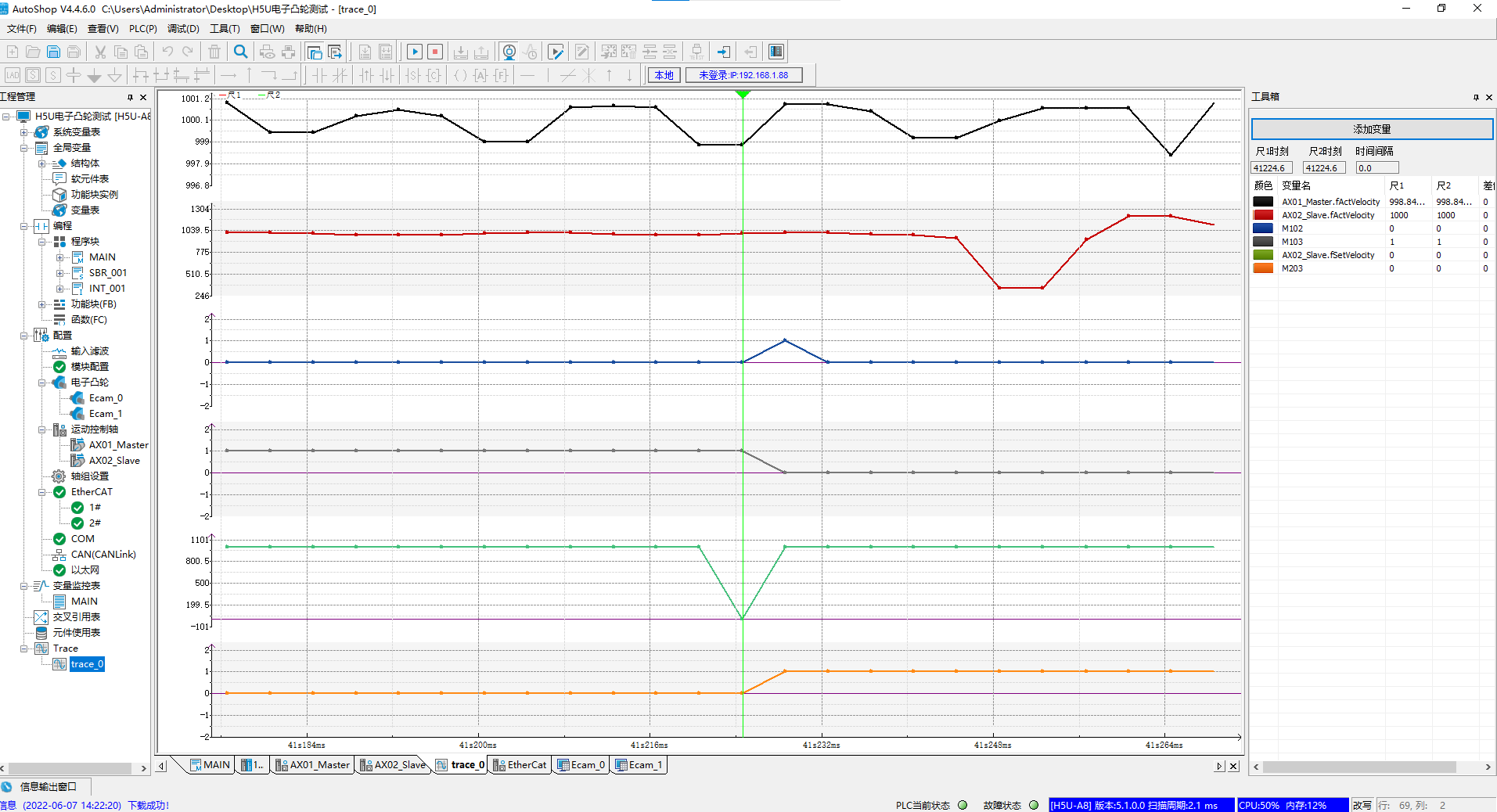The height and width of the screenshot is (812, 1497).
Task: Click the 尺1时刻 value field
Action: (x=1271, y=167)
